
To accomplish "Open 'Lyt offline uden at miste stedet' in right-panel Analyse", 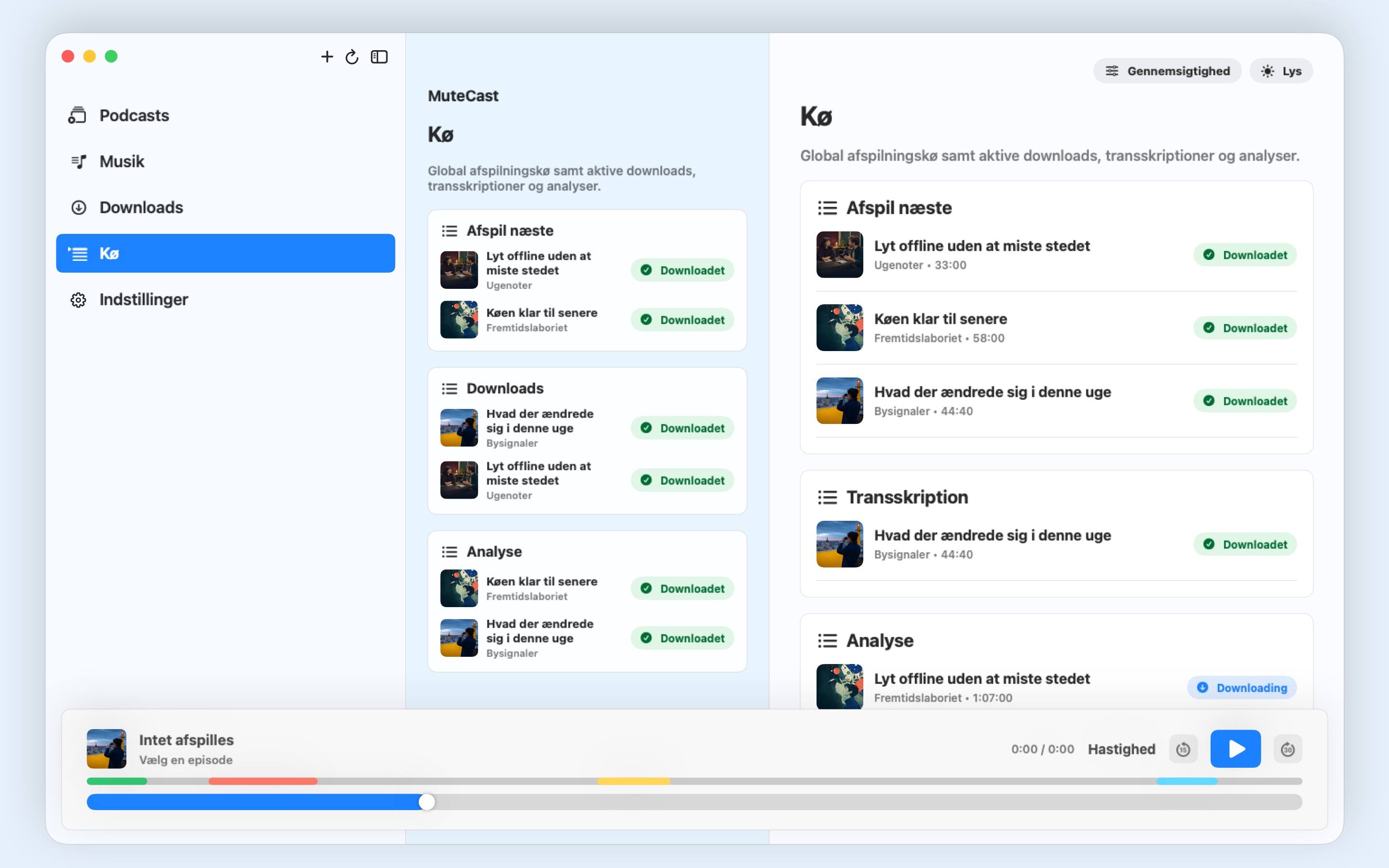I will click(981, 678).
